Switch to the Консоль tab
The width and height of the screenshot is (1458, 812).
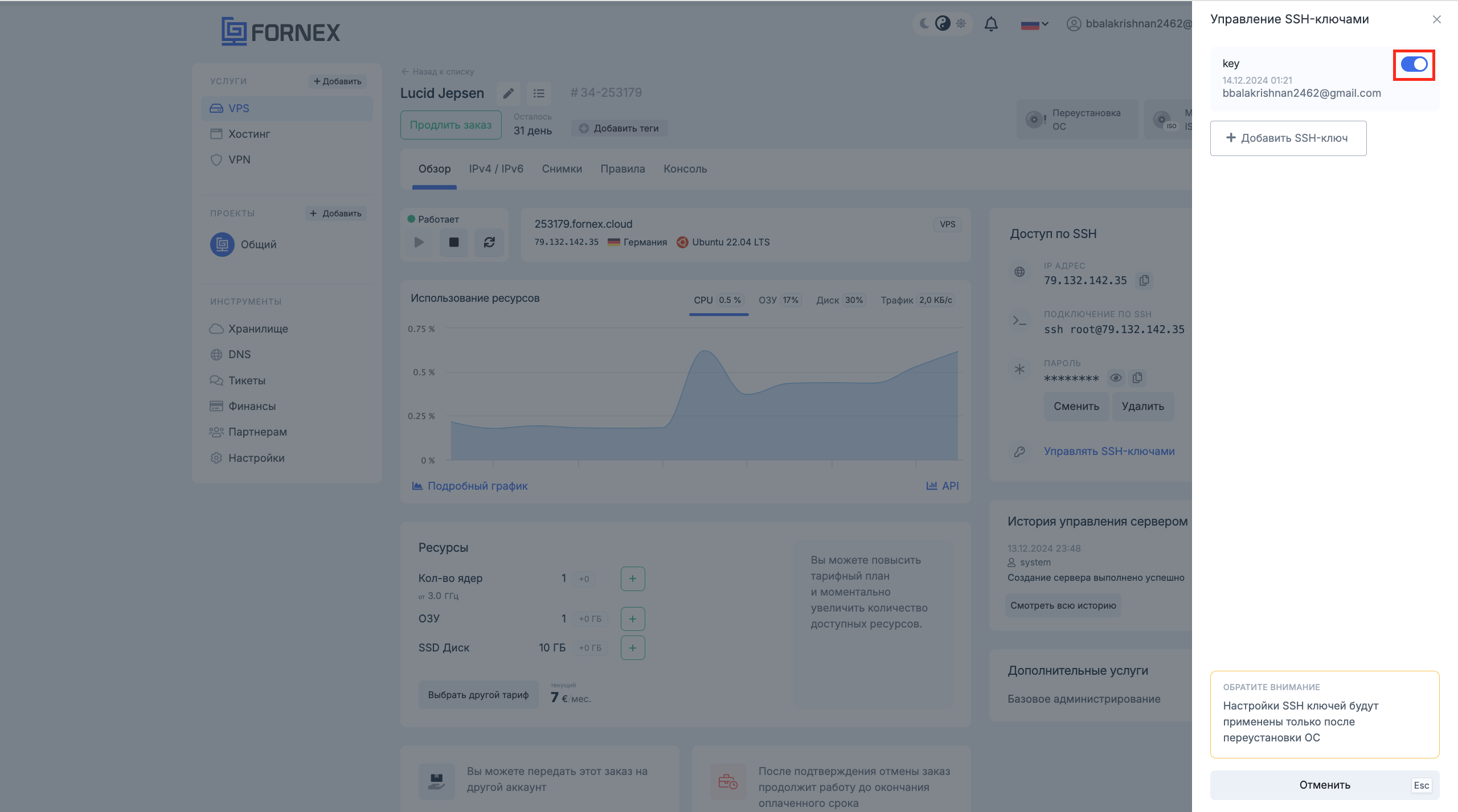coord(685,169)
